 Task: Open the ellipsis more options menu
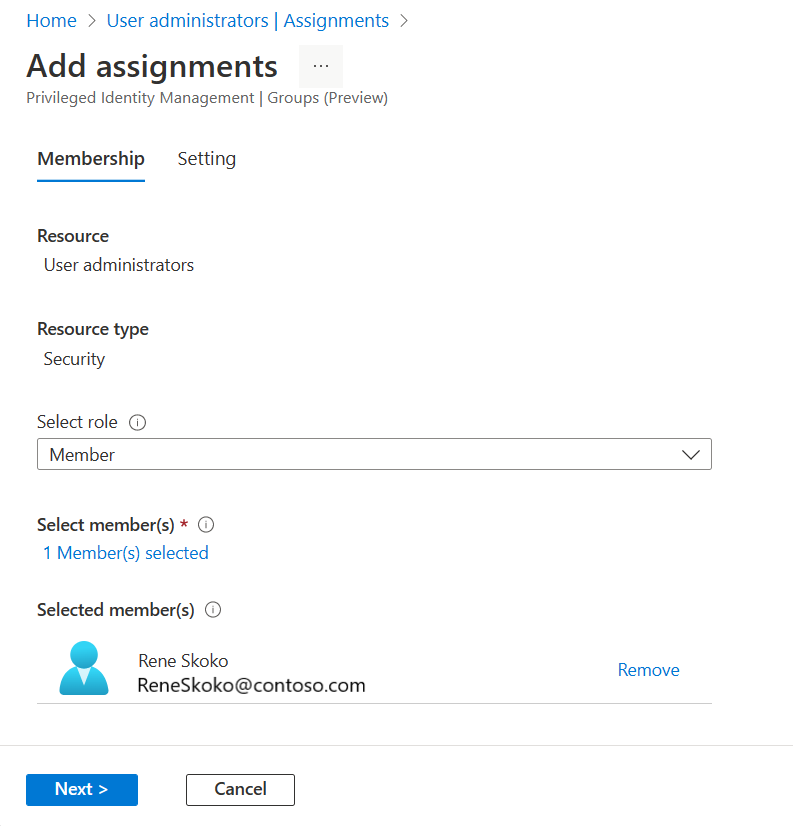click(321, 66)
